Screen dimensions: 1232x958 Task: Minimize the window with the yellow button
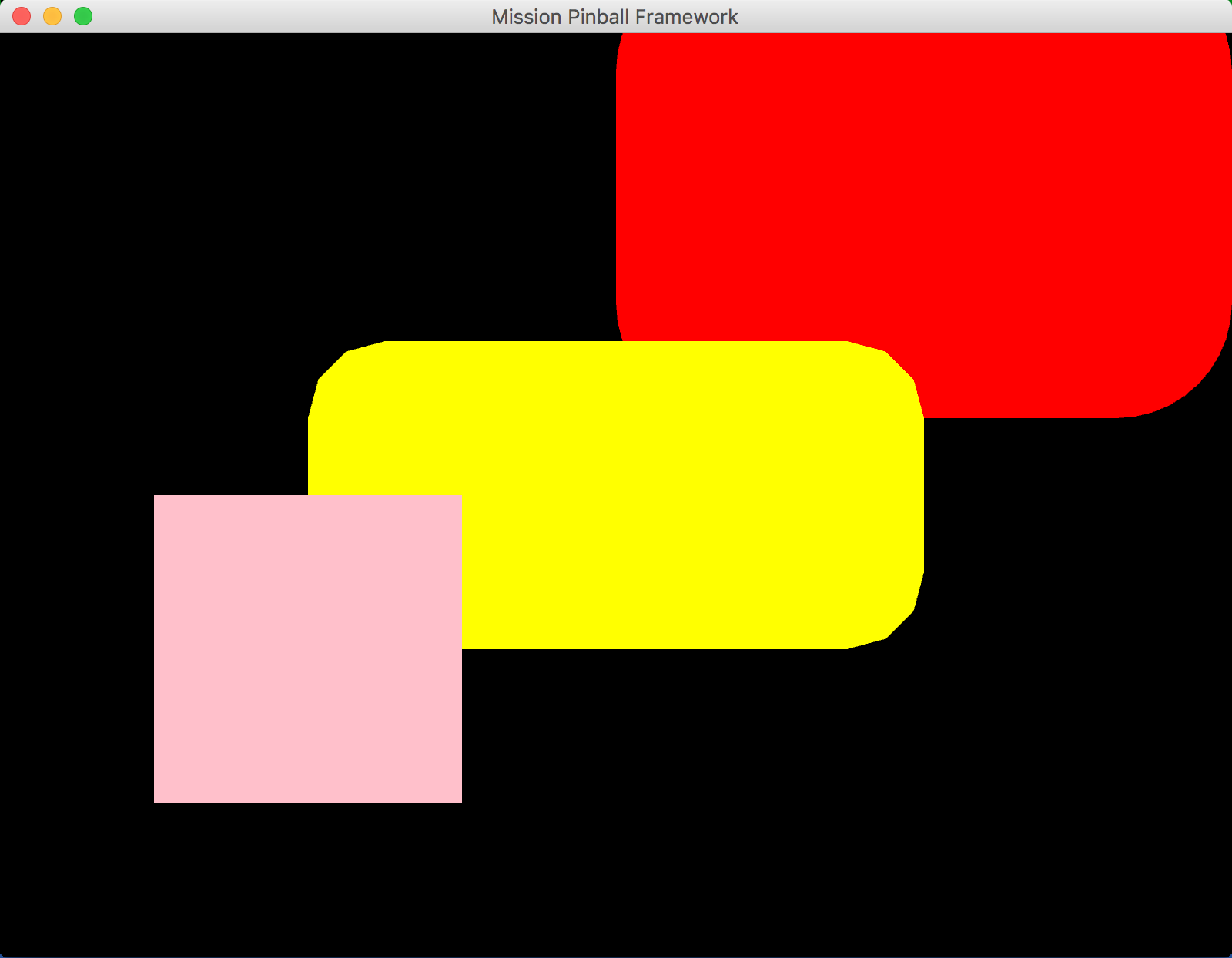52,16
